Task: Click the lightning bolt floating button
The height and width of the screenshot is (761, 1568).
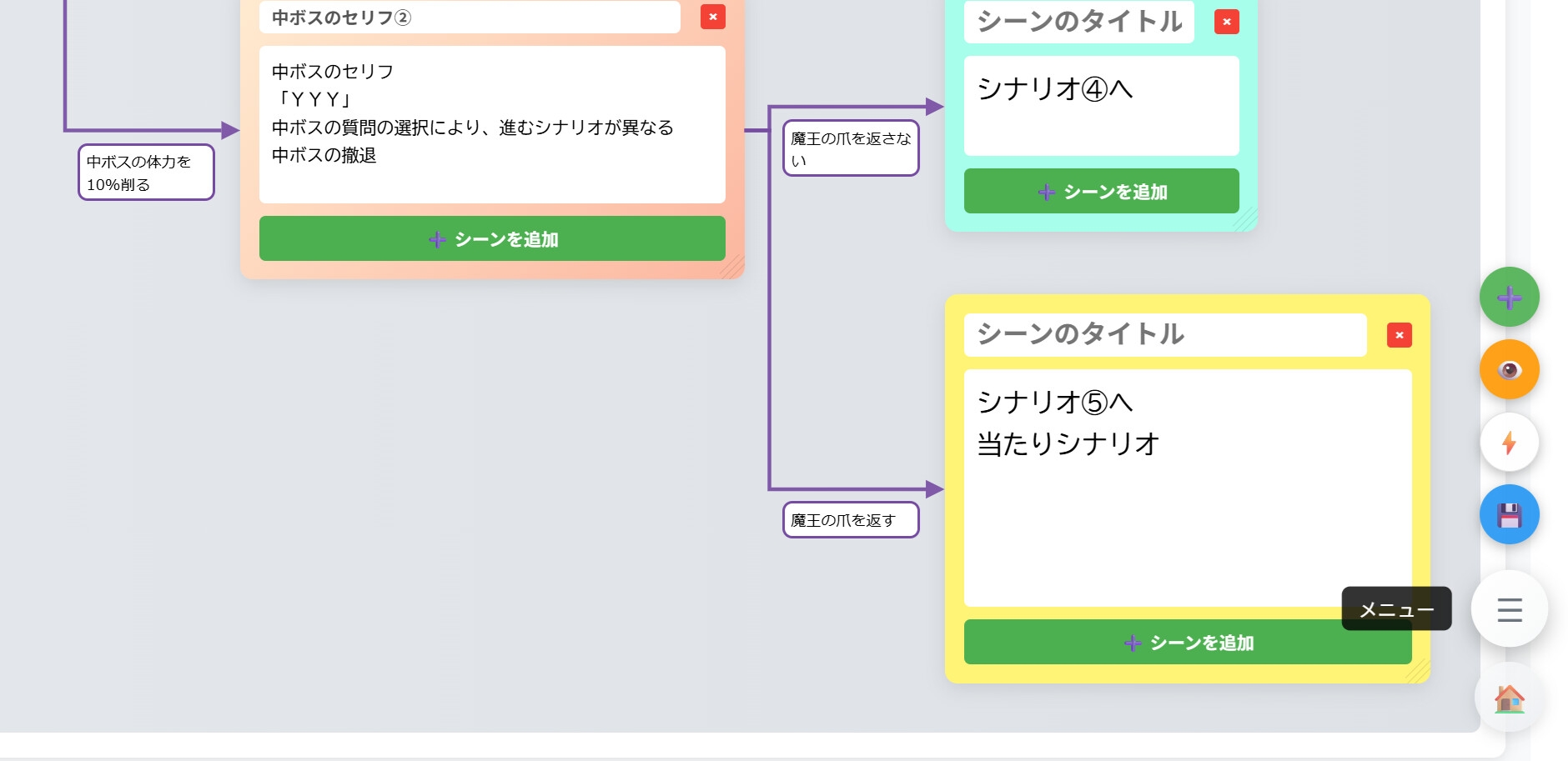Action: (x=1509, y=442)
